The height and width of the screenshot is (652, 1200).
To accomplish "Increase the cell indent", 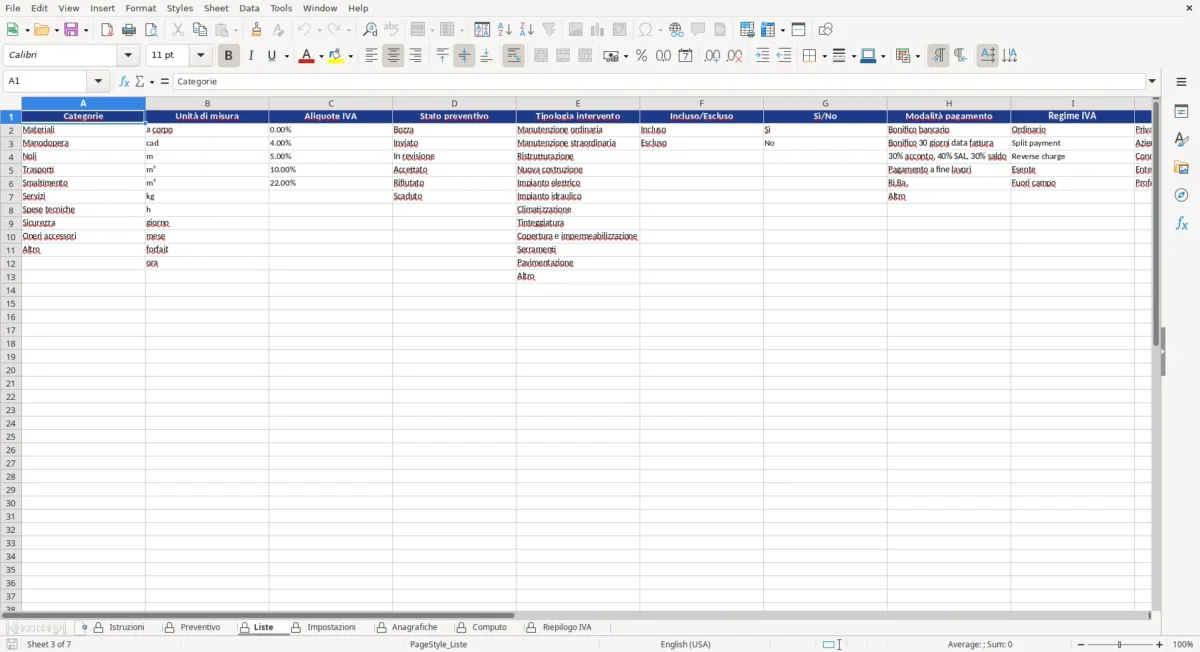I will (762, 56).
